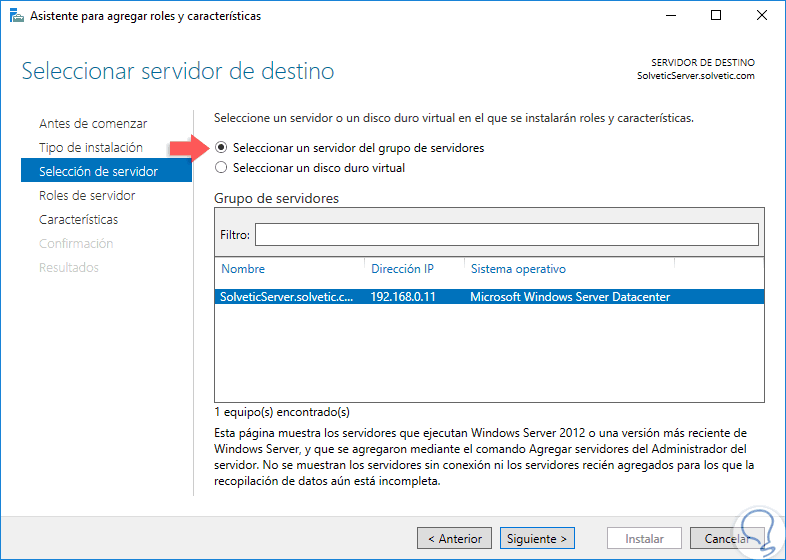This screenshot has width=786, height=560.
Task: Sort by Dirección IP column header
Action: (x=402, y=269)
